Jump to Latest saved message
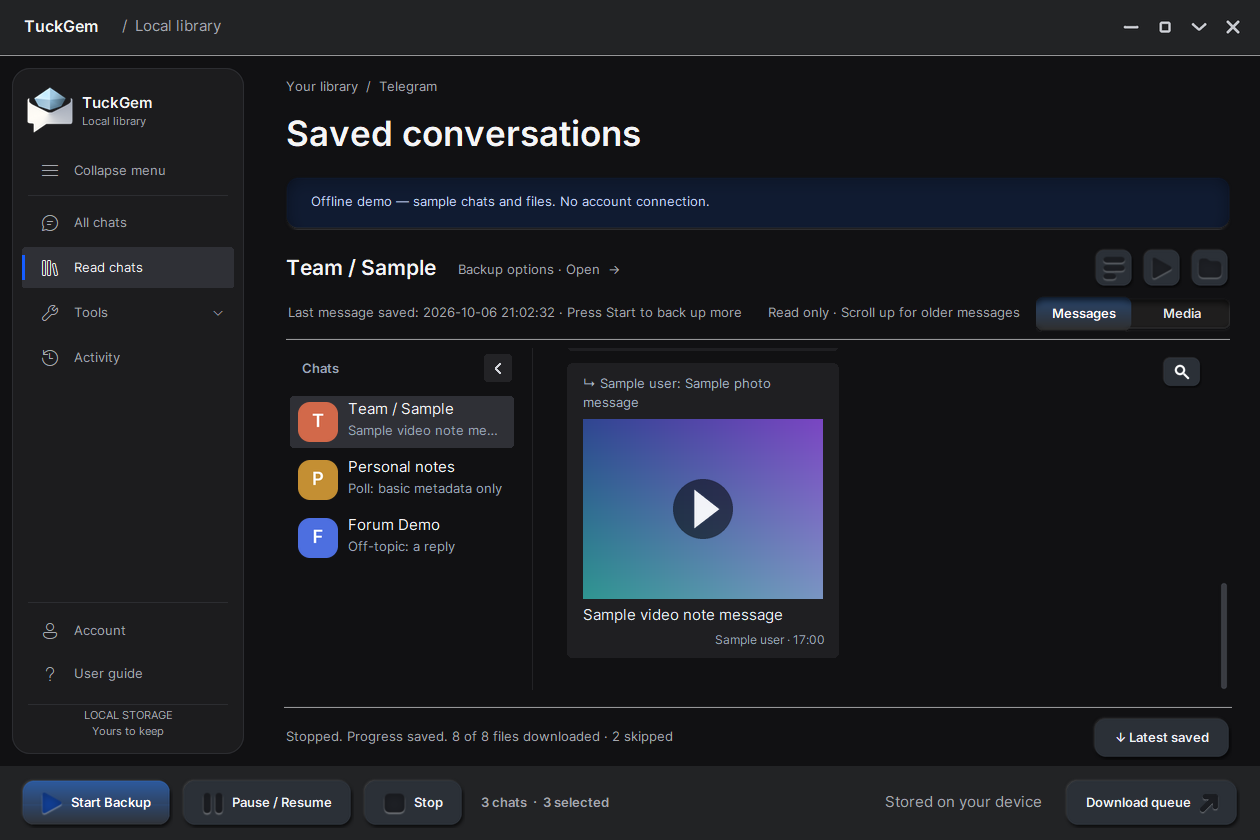 [1162, 737]
